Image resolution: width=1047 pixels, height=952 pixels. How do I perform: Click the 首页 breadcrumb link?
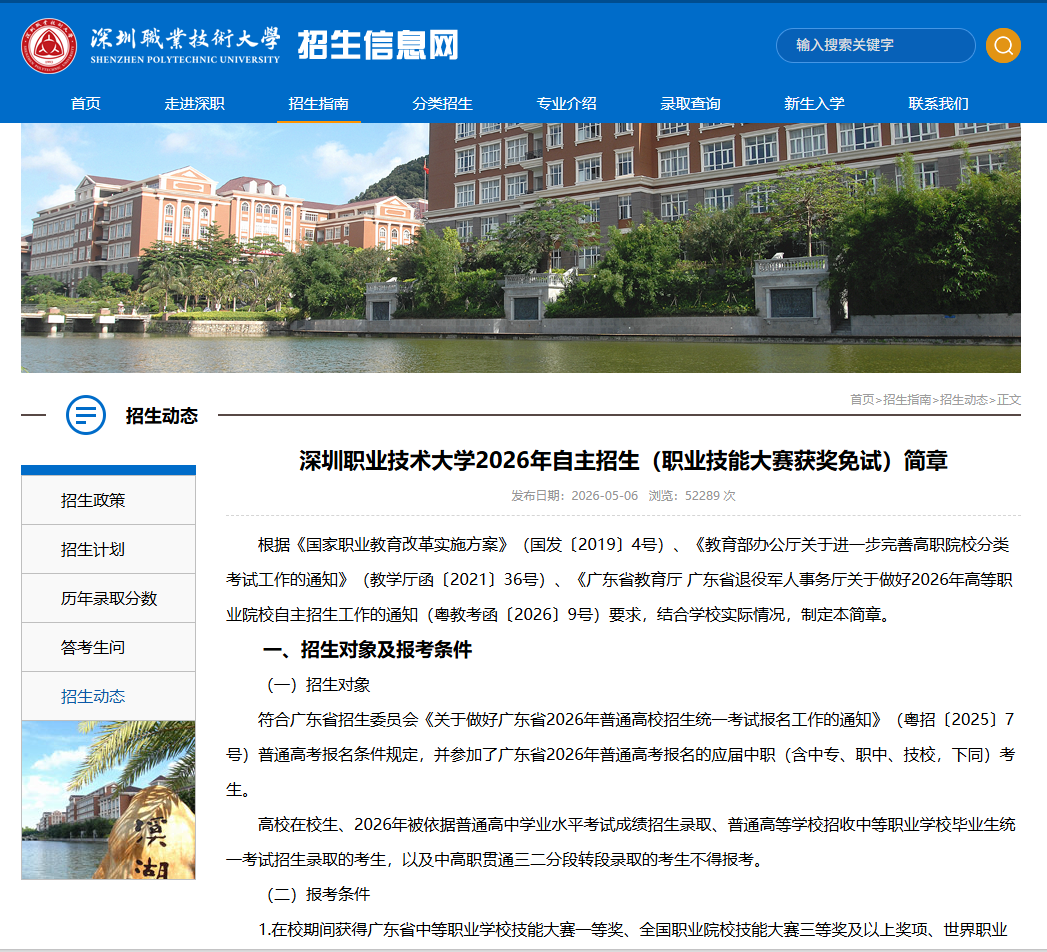pos(861,399)
